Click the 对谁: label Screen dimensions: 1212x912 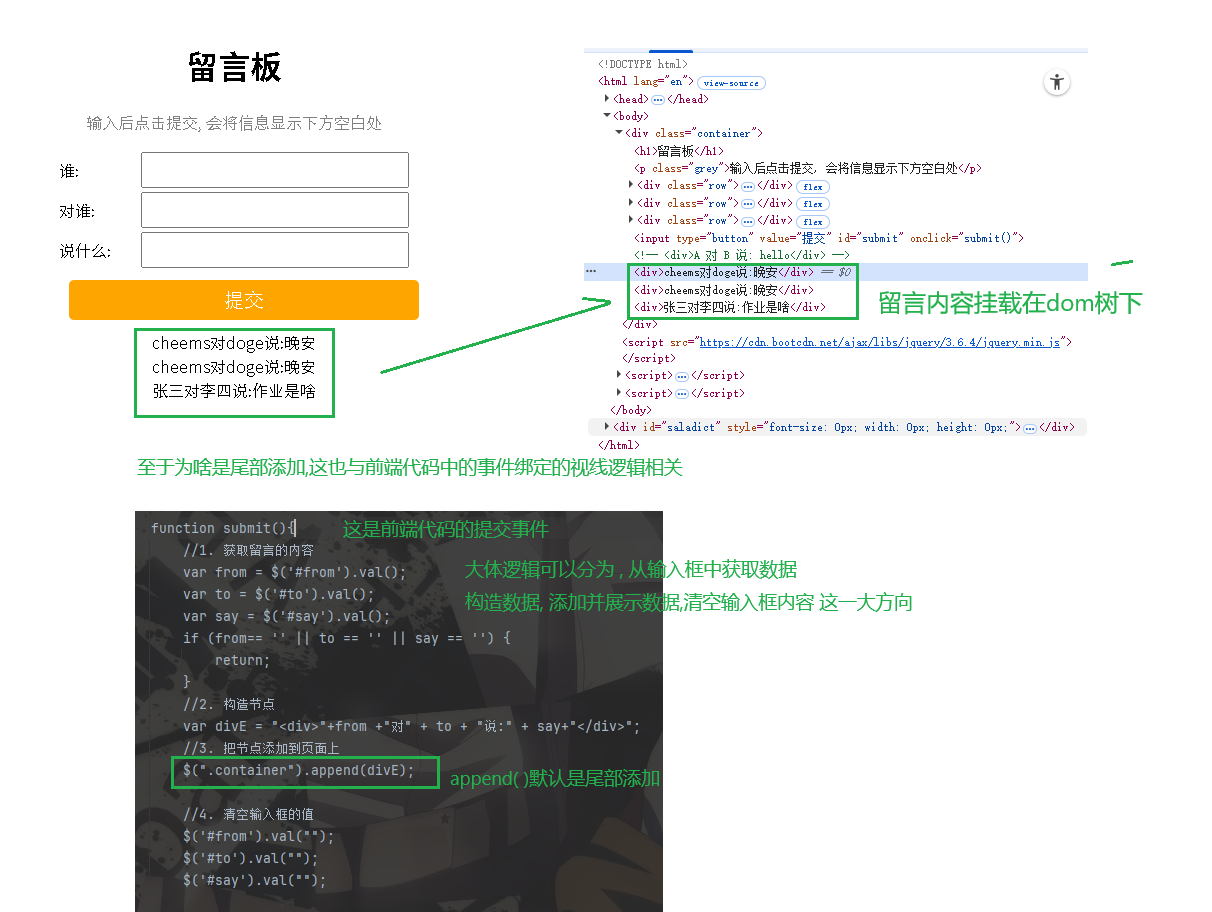[77, 211]
